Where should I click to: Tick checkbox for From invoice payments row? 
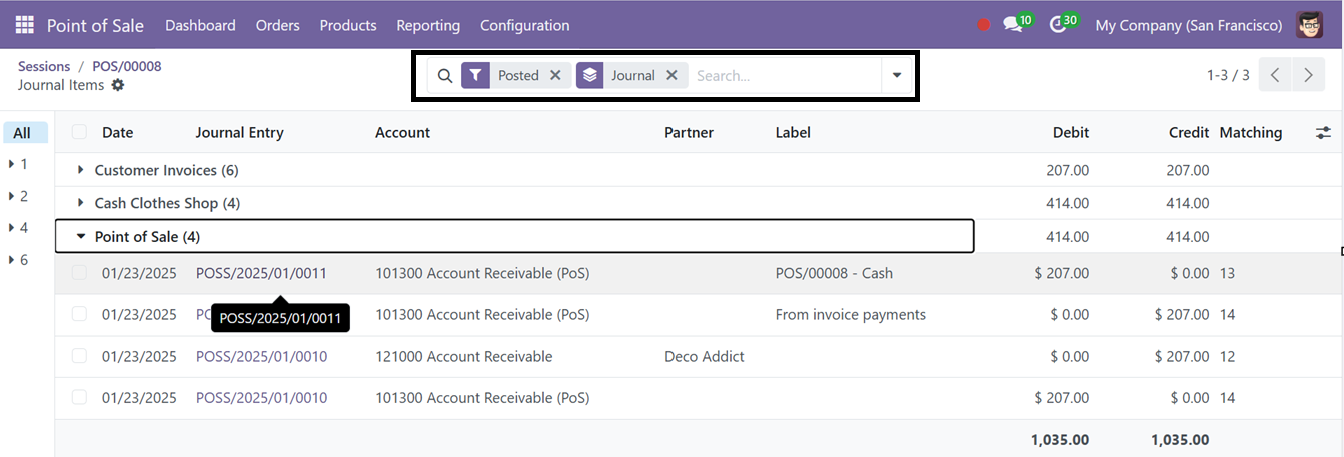tap(79, 314)
